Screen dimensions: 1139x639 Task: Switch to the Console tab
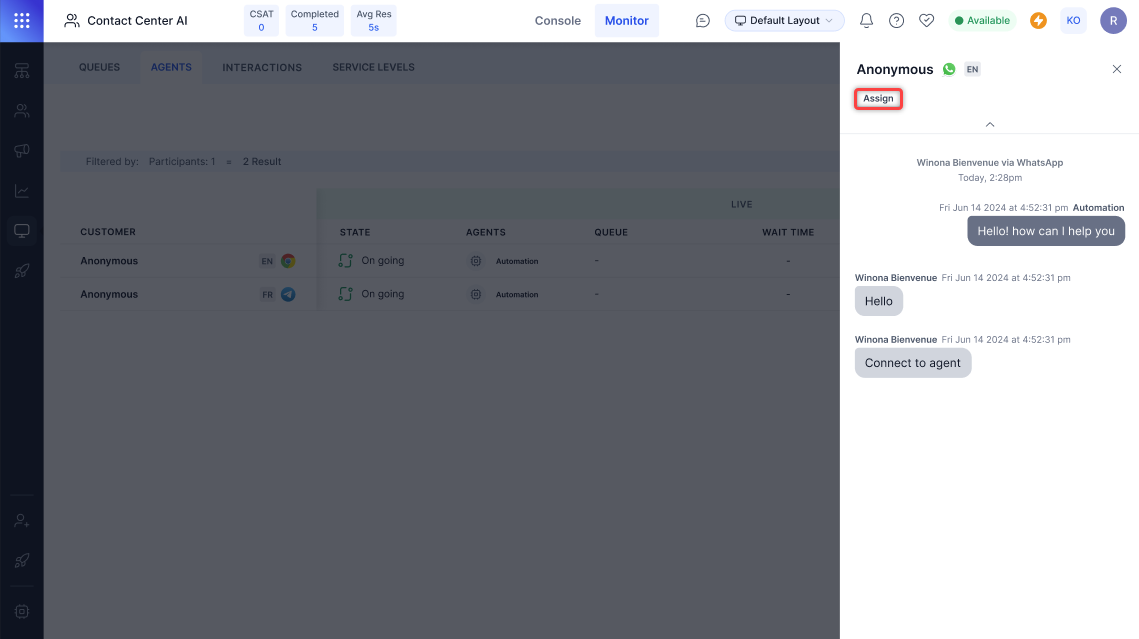click(558, 21)
